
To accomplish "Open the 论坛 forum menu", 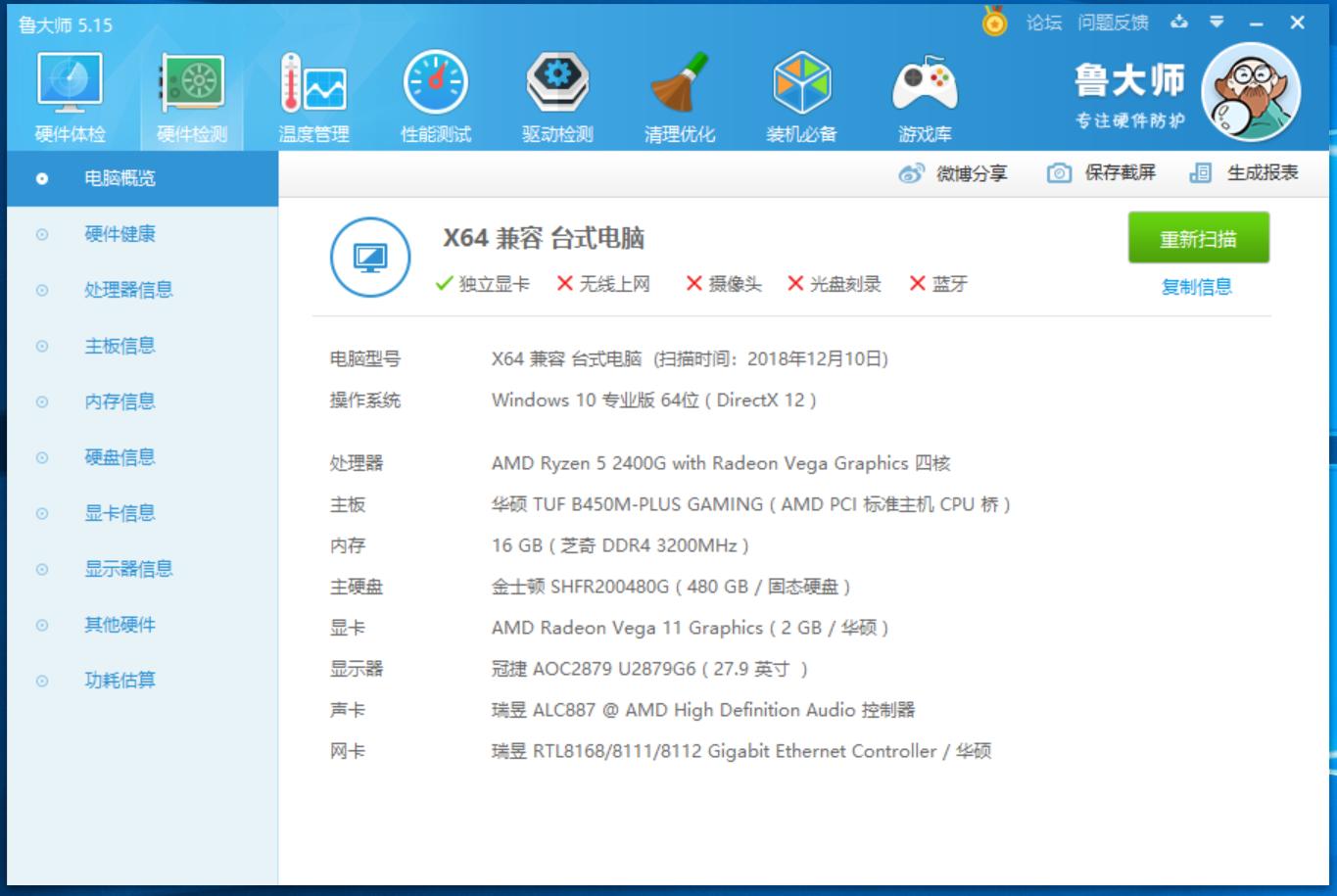I will (x=1046, y=18).
